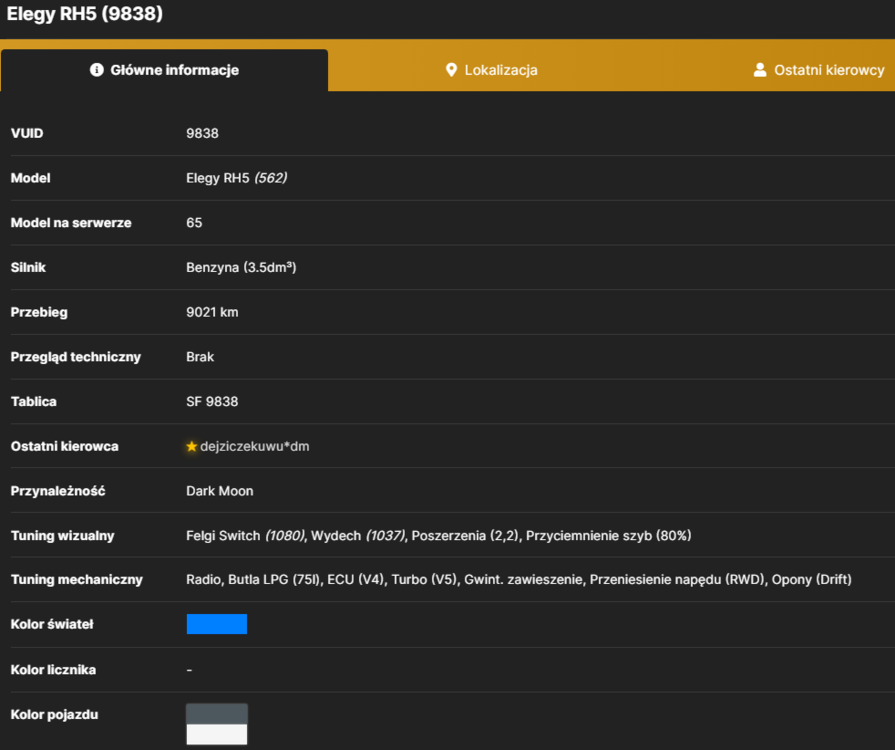Click the blue Kolor świateł swatch
The image size is (895, 750).
[x=217, y=624]
